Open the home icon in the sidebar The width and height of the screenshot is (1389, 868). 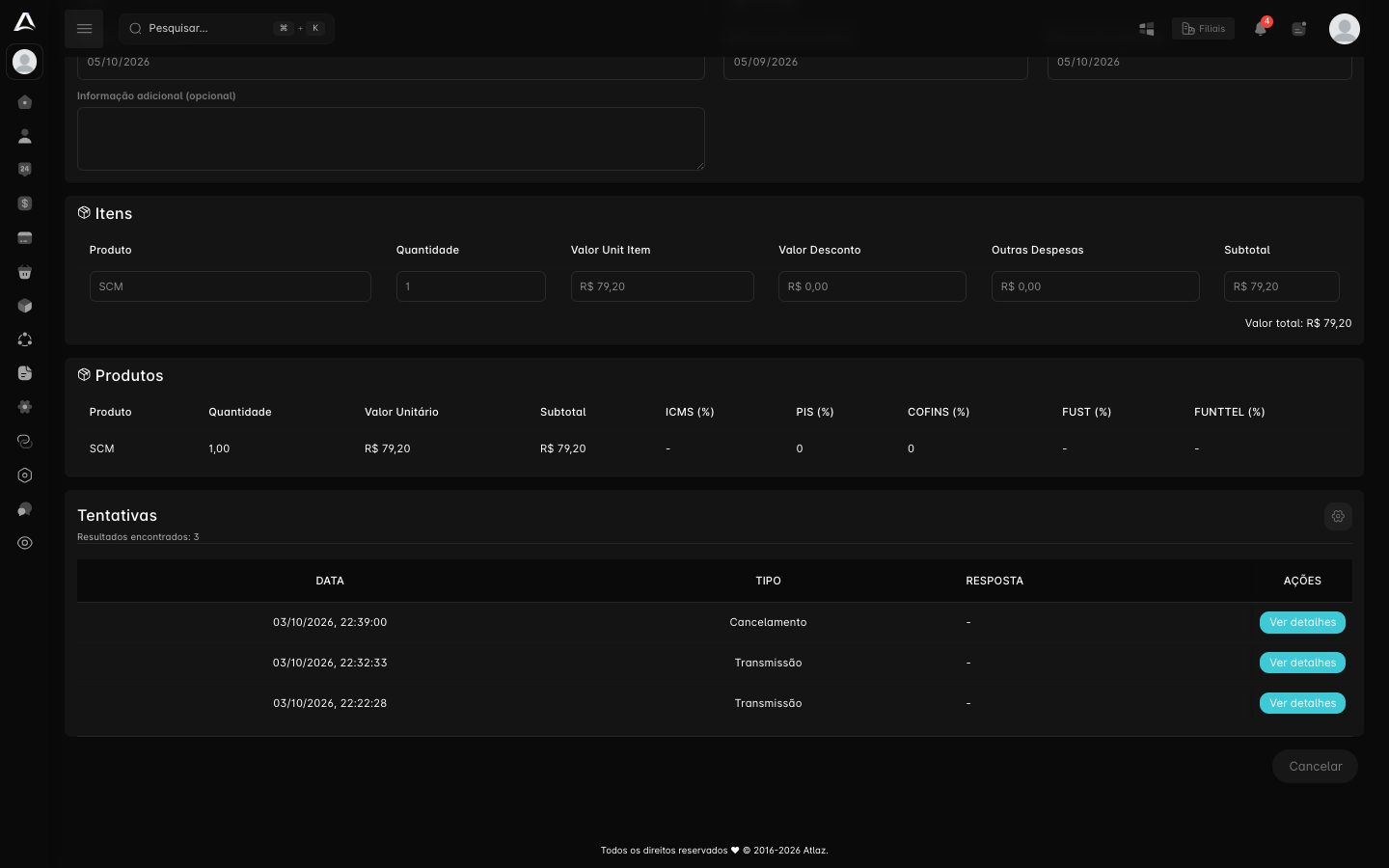pos(25,102)
